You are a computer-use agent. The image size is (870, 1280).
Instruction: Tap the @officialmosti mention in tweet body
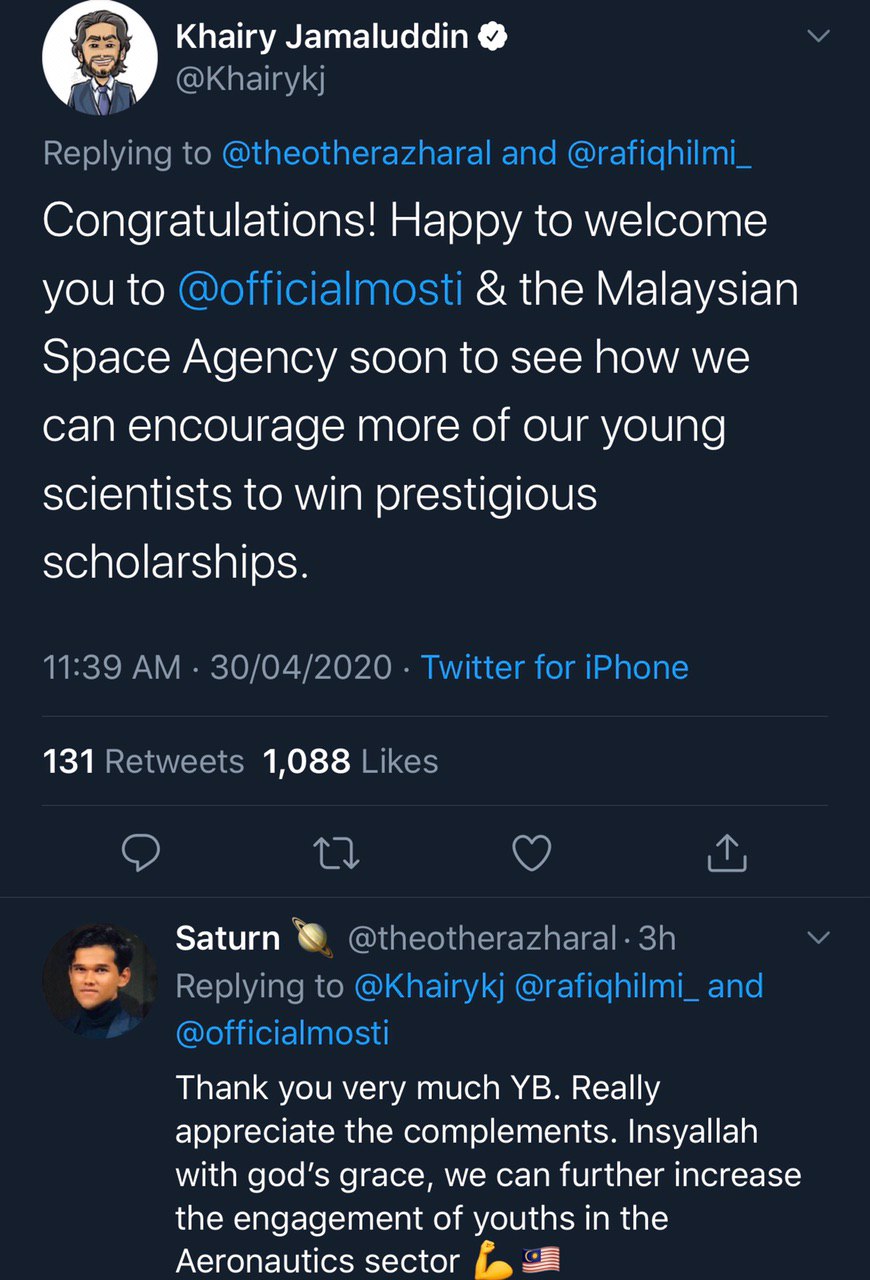tap(320, 289)
